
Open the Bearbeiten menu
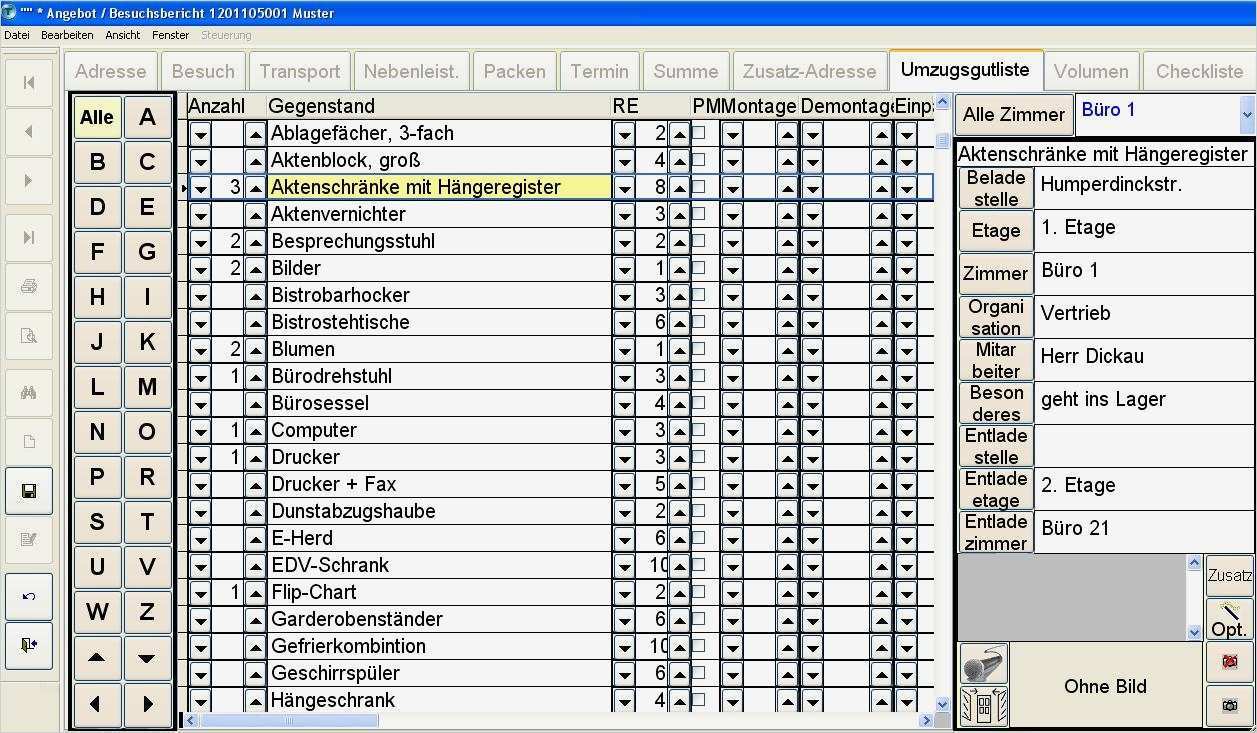coord(67,34)
